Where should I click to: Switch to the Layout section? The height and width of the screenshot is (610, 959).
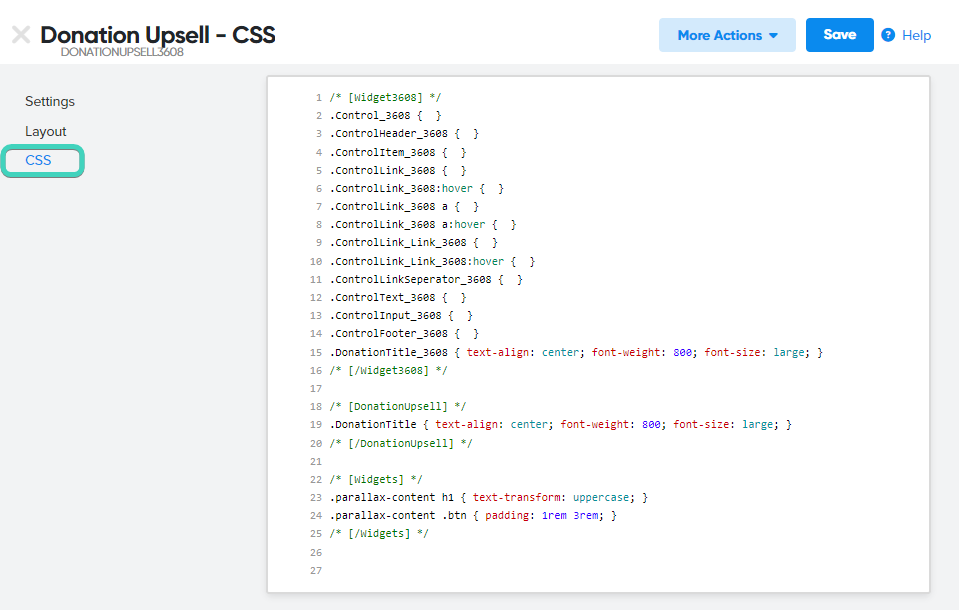click(45, 132)
